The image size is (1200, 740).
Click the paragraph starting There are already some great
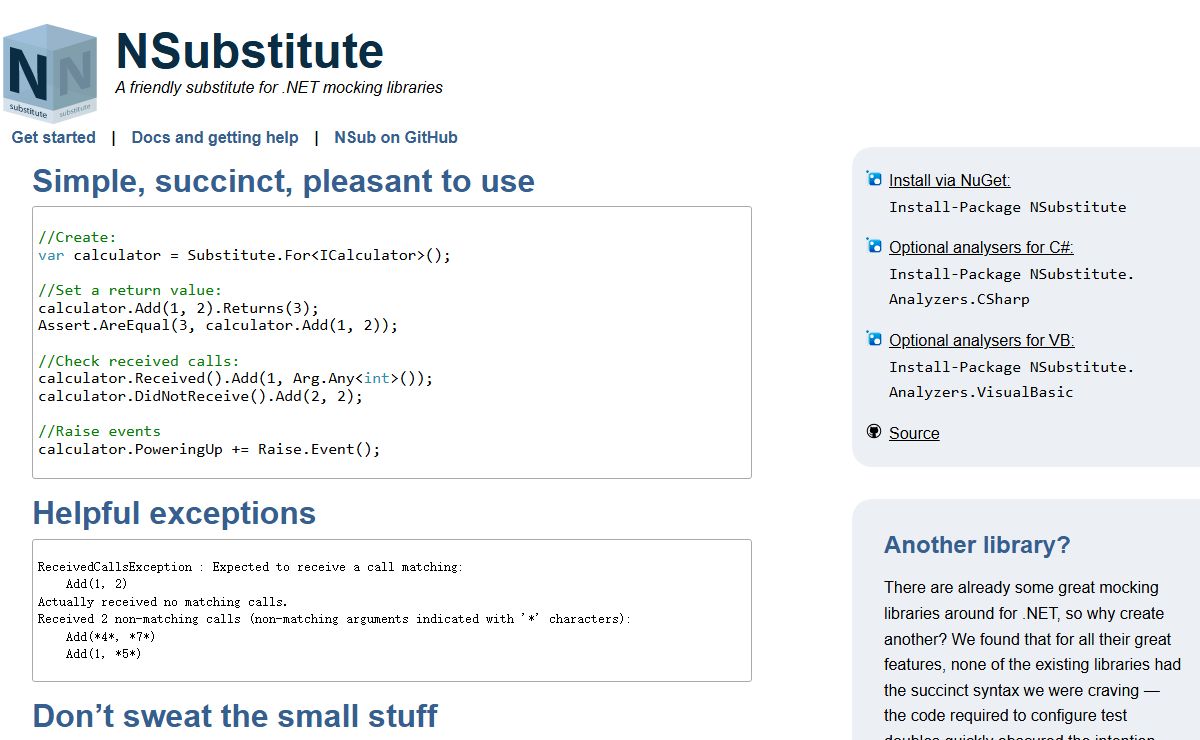[x=1032, y=660]
